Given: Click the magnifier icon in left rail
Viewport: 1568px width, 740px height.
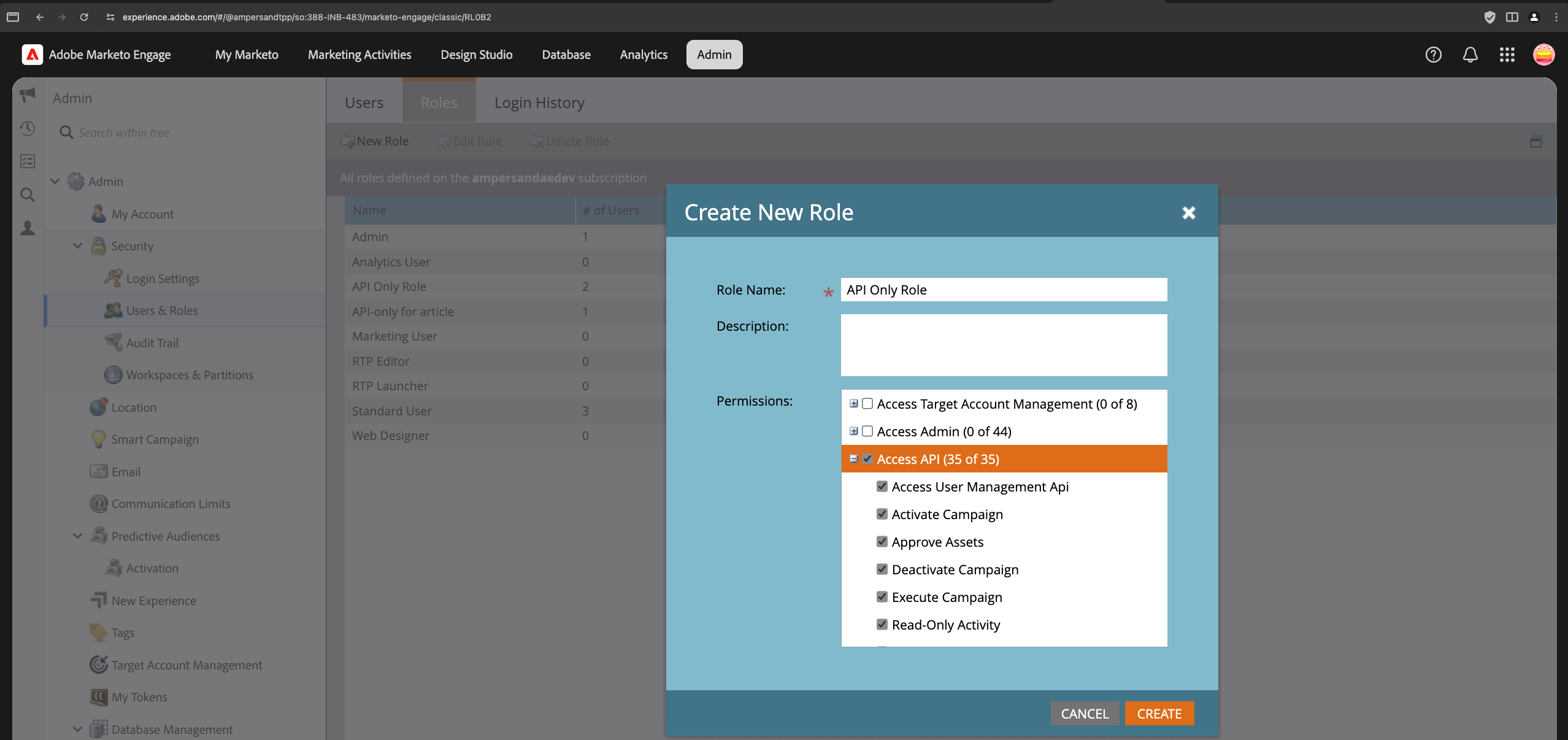Looking at the screenshot, I should (x=28, y=195).
